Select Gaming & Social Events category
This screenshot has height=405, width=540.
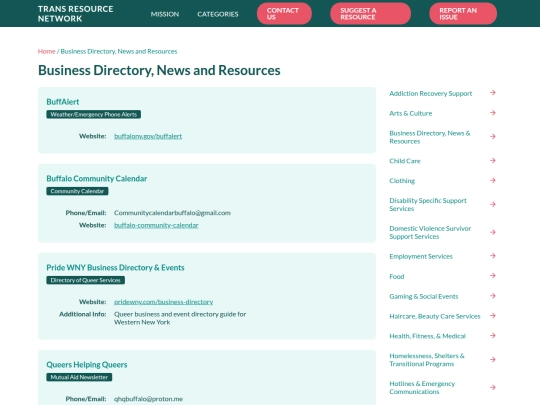[x=424, y=296]
